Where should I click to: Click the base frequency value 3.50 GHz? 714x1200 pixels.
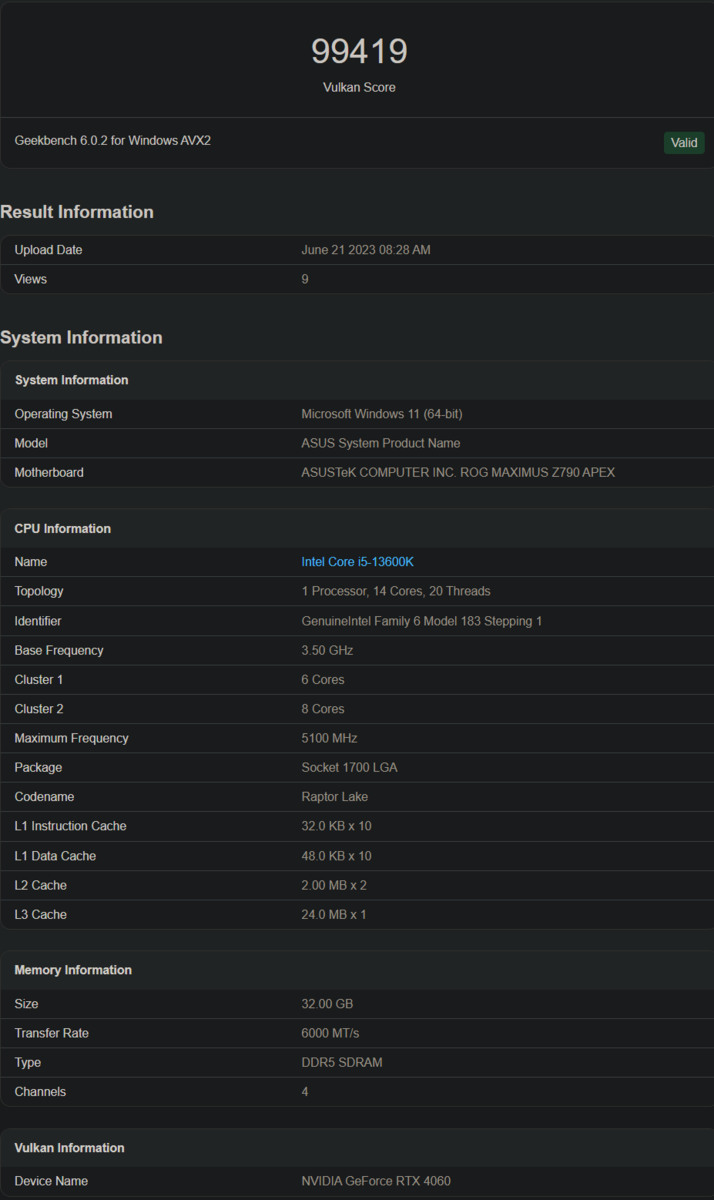click(327, 650)
